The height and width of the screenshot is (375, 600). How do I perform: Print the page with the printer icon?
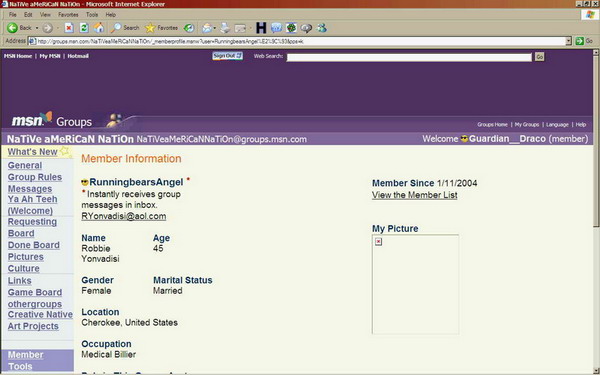coord(225,28)
